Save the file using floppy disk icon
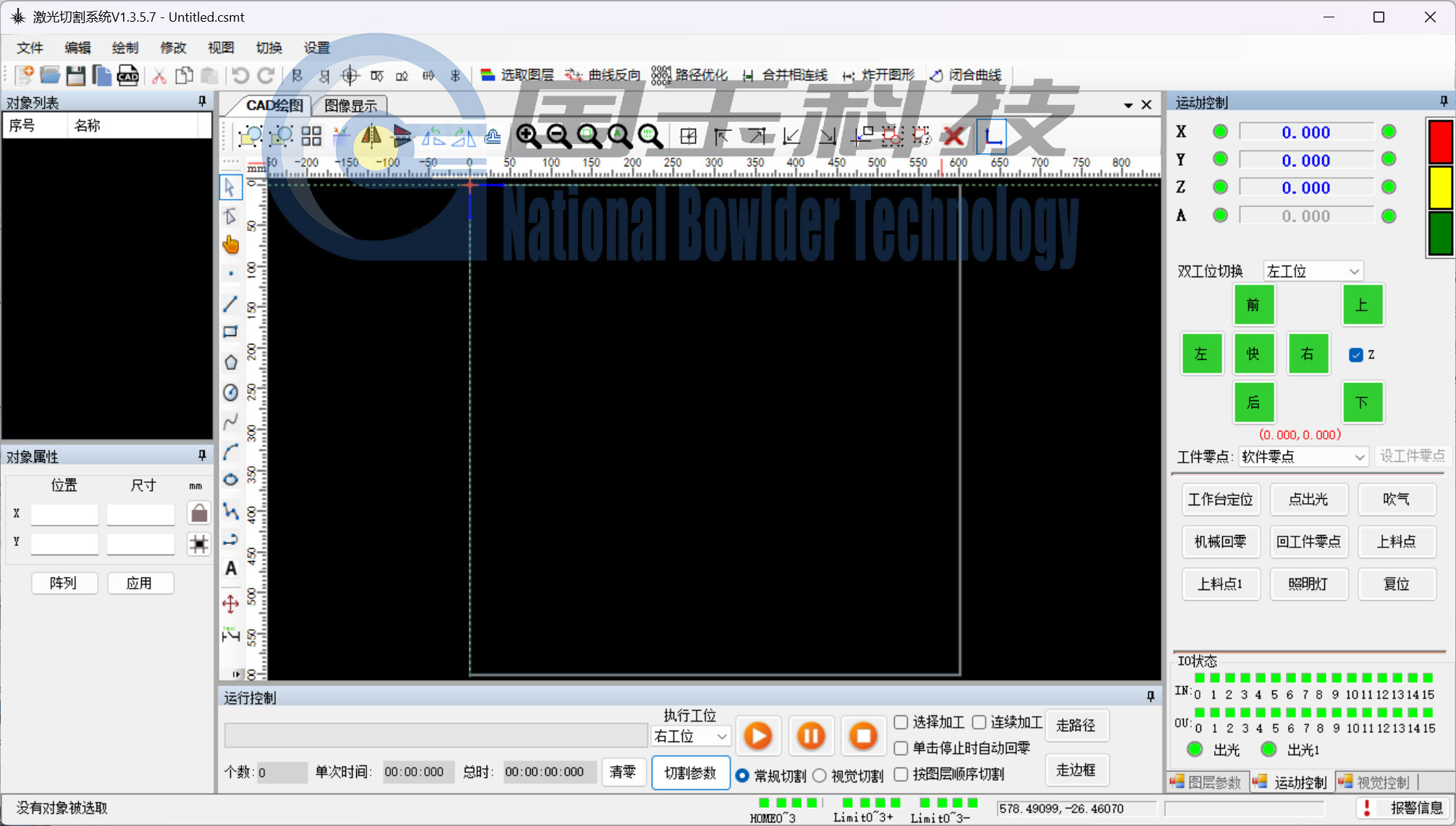Screen dimensions: 1456x826 coord(75,75)
